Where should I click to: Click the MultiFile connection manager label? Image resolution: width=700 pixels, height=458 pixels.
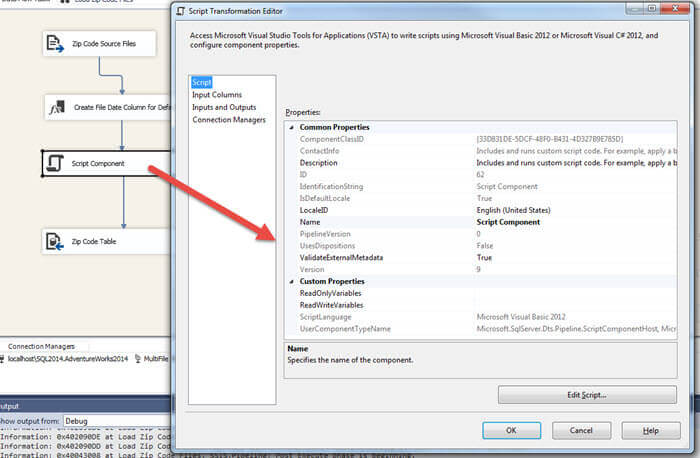tap(156, 358)
